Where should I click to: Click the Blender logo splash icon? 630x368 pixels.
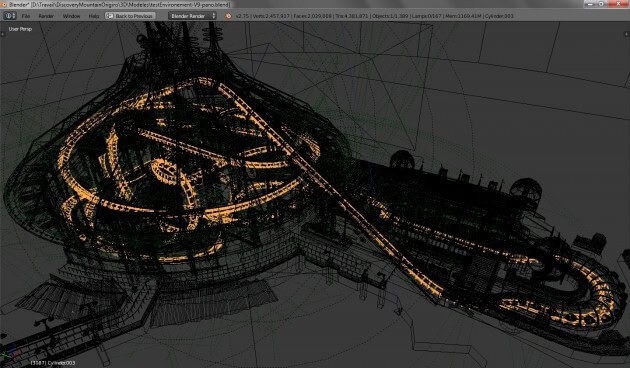pos(228,16)
